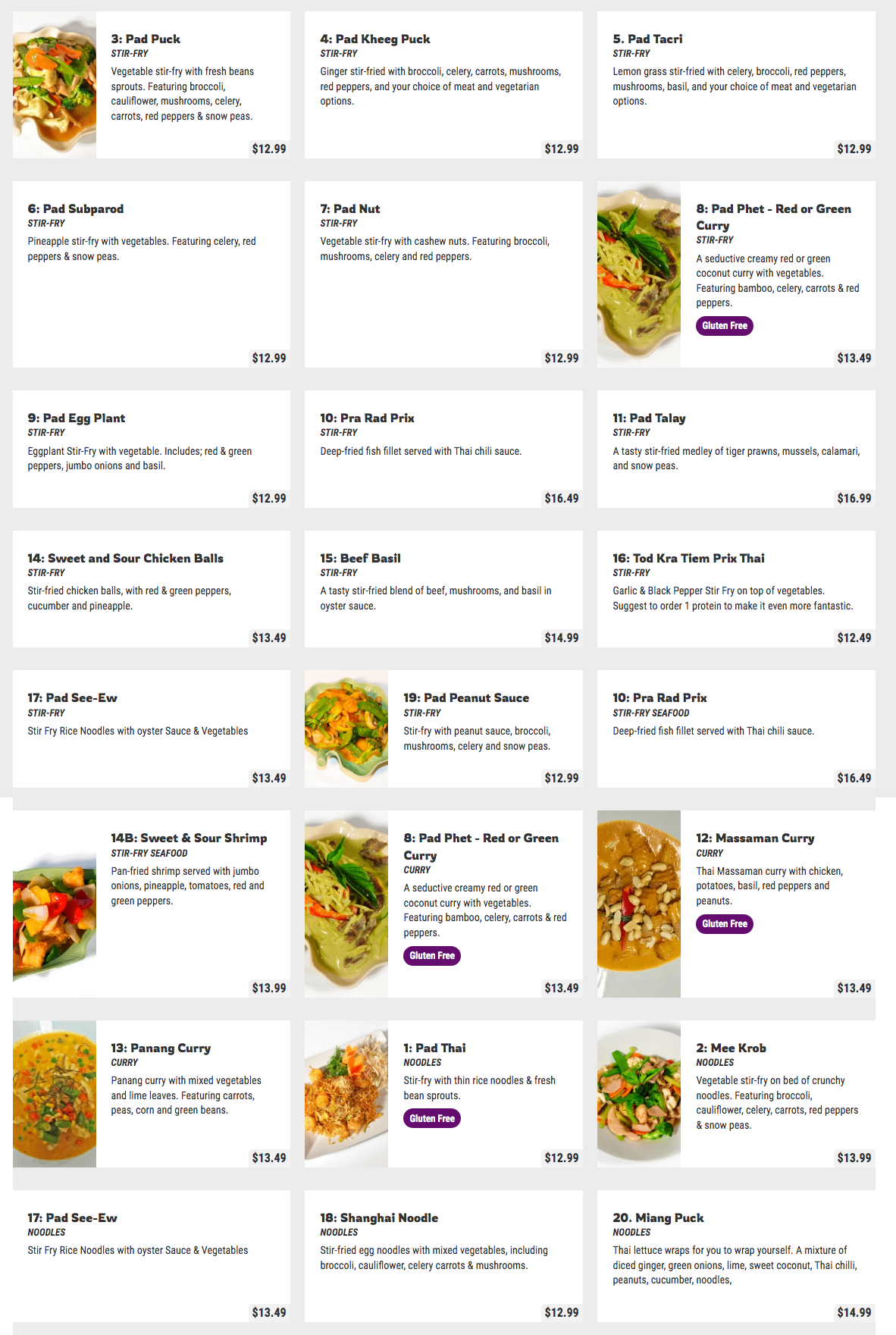Click the Pad Egg Plant title

coord(77,418)
